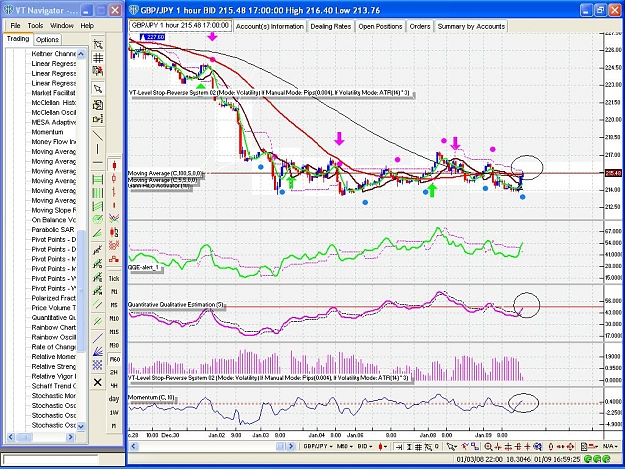
Task: Open the Orders tab
Action: coord(420,26)
